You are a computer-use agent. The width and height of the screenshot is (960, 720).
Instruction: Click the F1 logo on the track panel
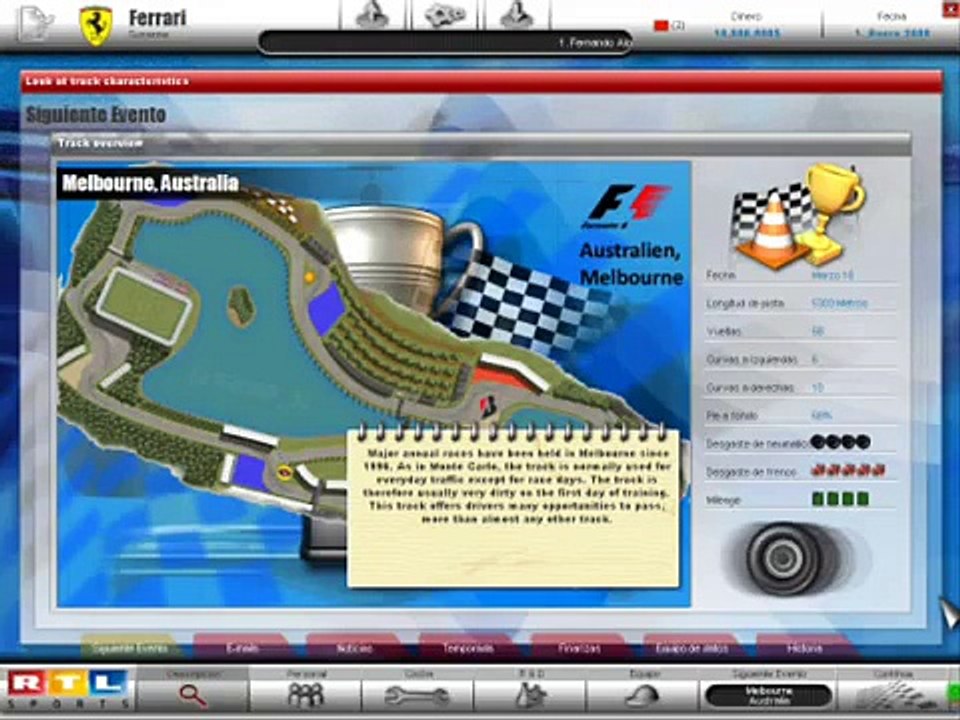pyautogui.click(x=626, y=207)
